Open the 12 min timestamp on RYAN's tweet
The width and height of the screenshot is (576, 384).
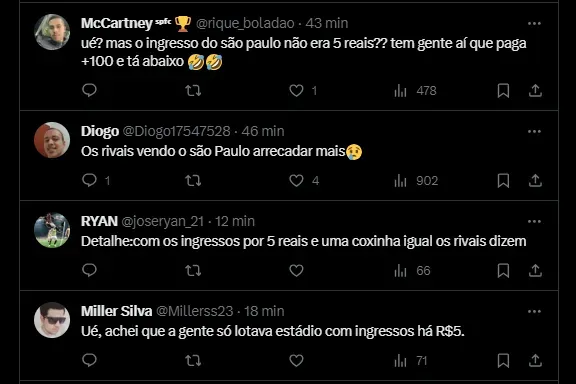click(x=235, y=221)
